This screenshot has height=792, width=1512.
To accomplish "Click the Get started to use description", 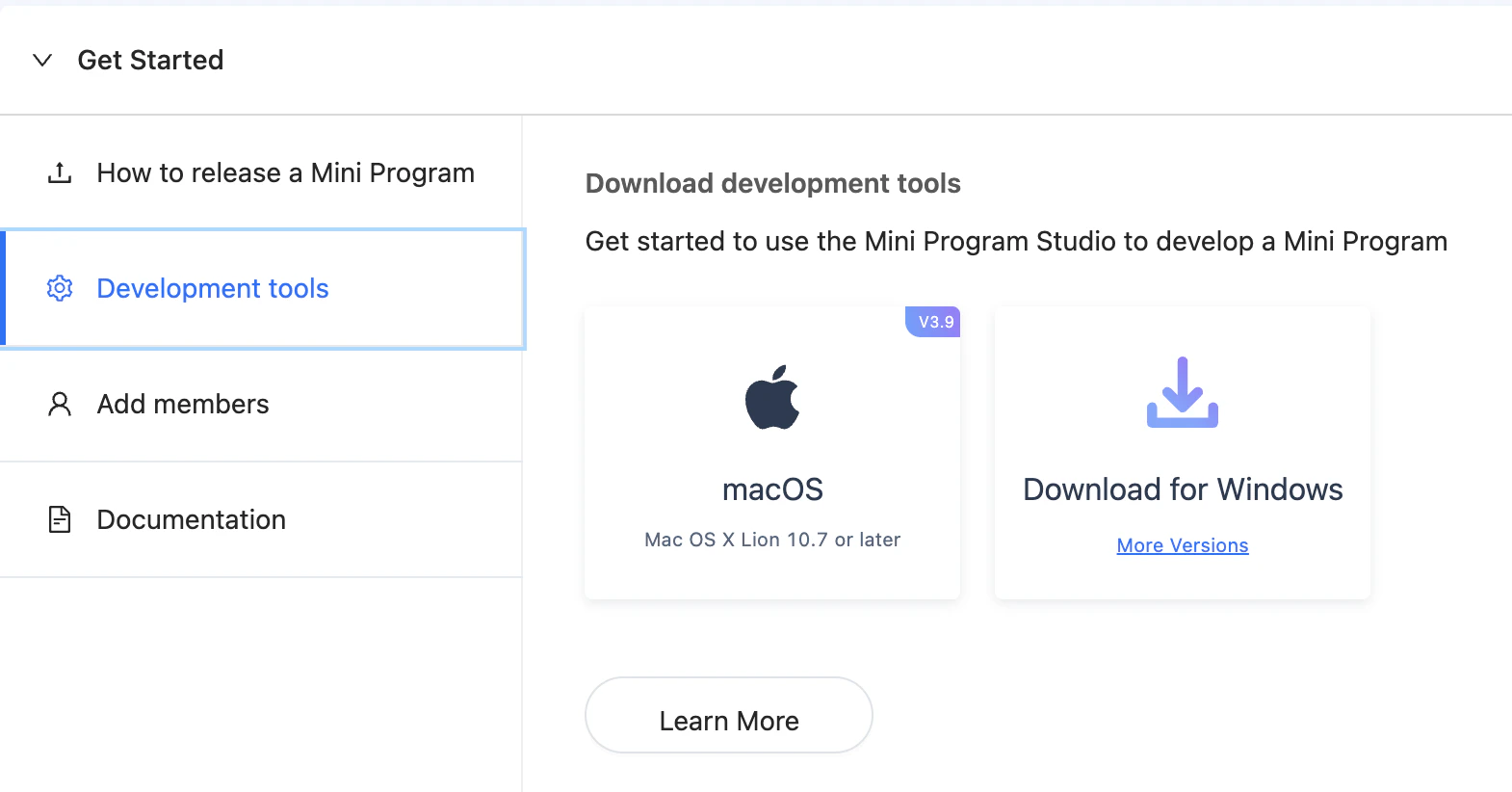I will [1016, 241].
